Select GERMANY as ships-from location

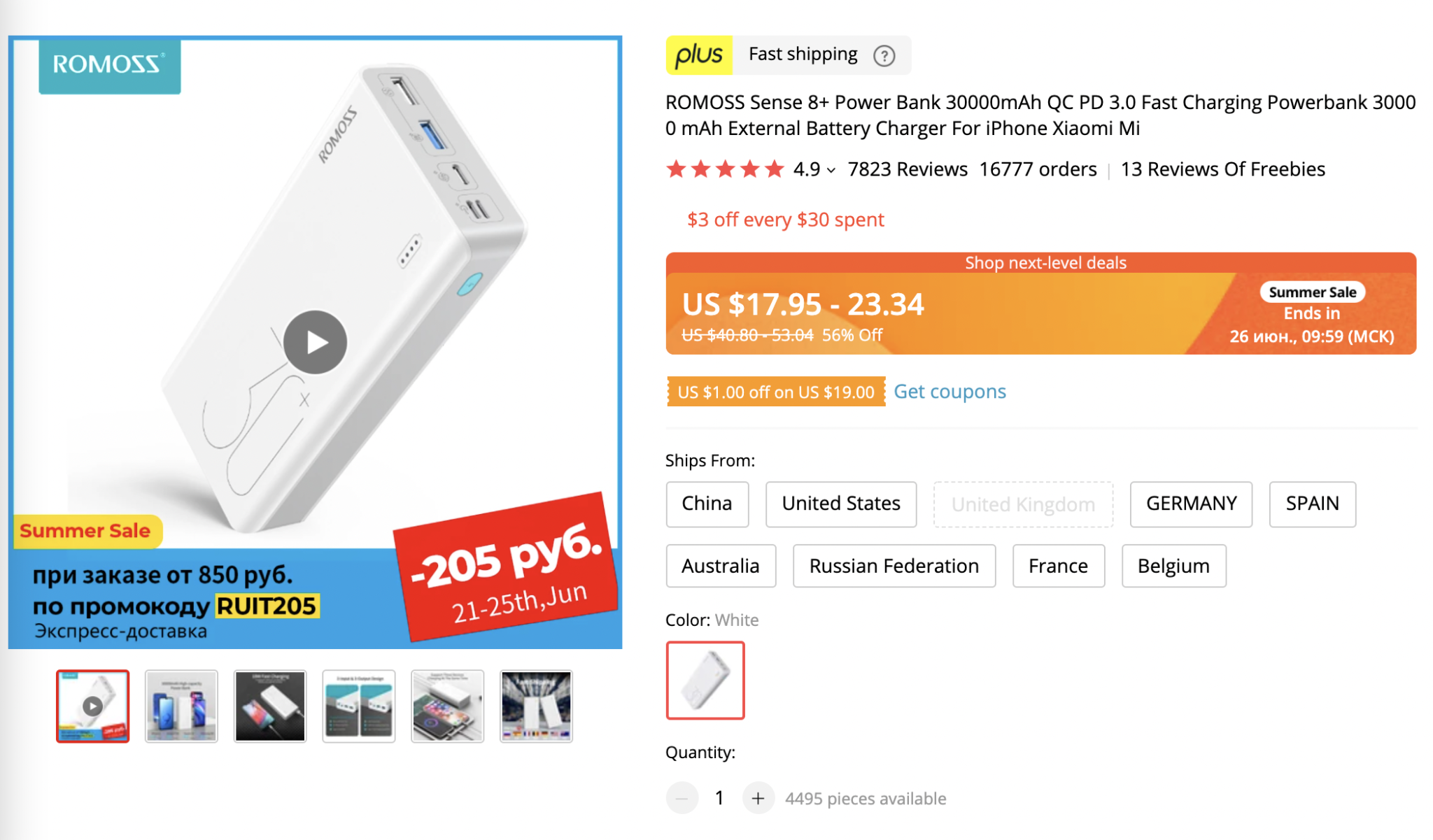tap(1190, 504)
